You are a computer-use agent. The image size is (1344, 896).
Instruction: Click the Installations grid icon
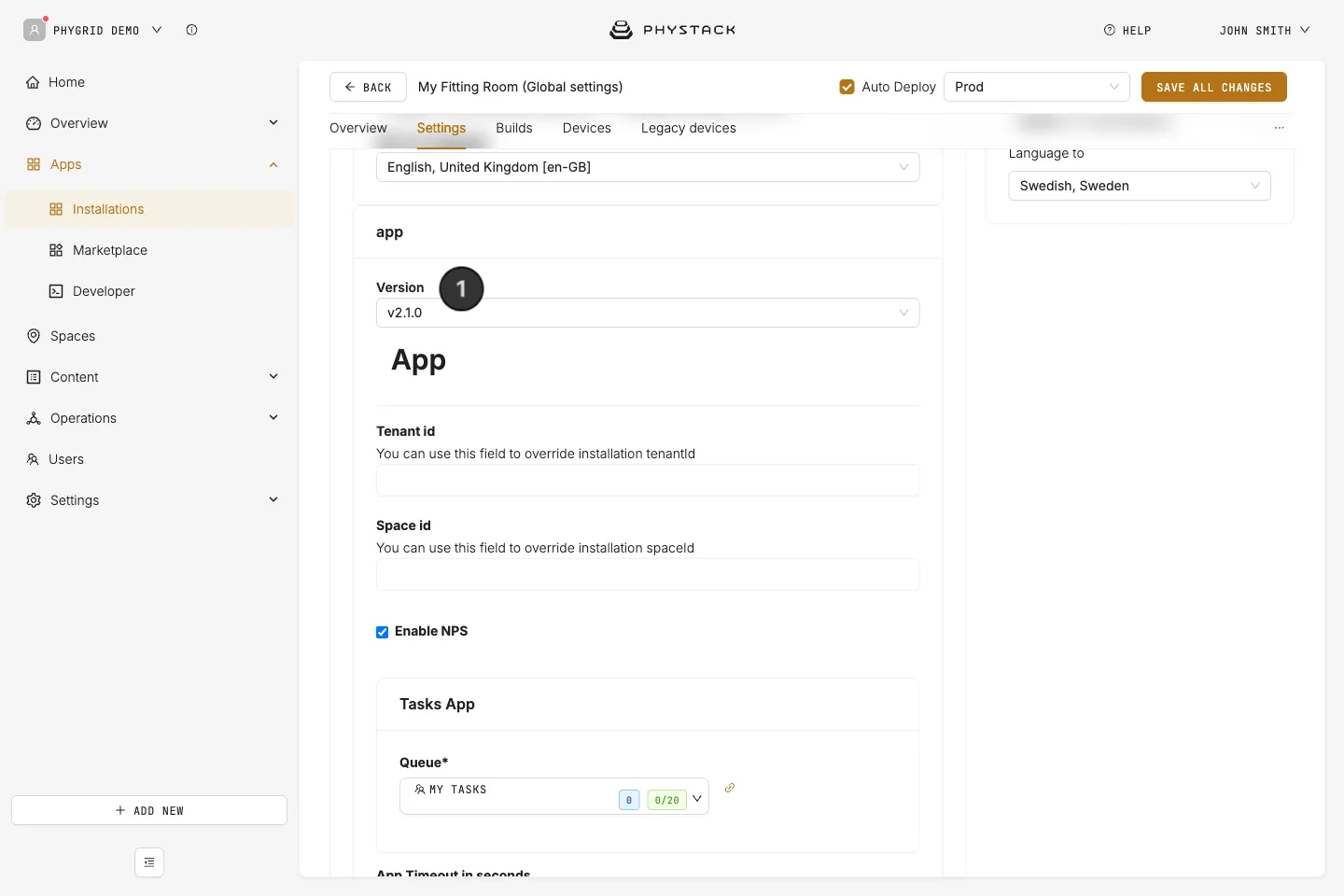[x=56, y=209]
